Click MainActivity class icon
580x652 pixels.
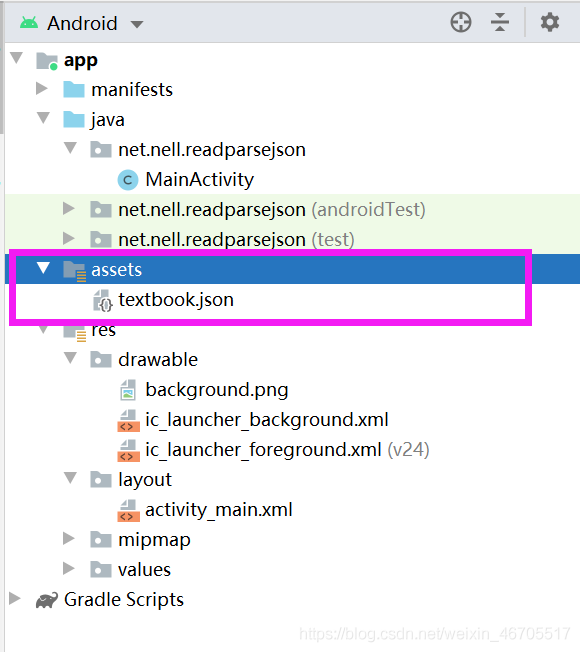(128, 180)
